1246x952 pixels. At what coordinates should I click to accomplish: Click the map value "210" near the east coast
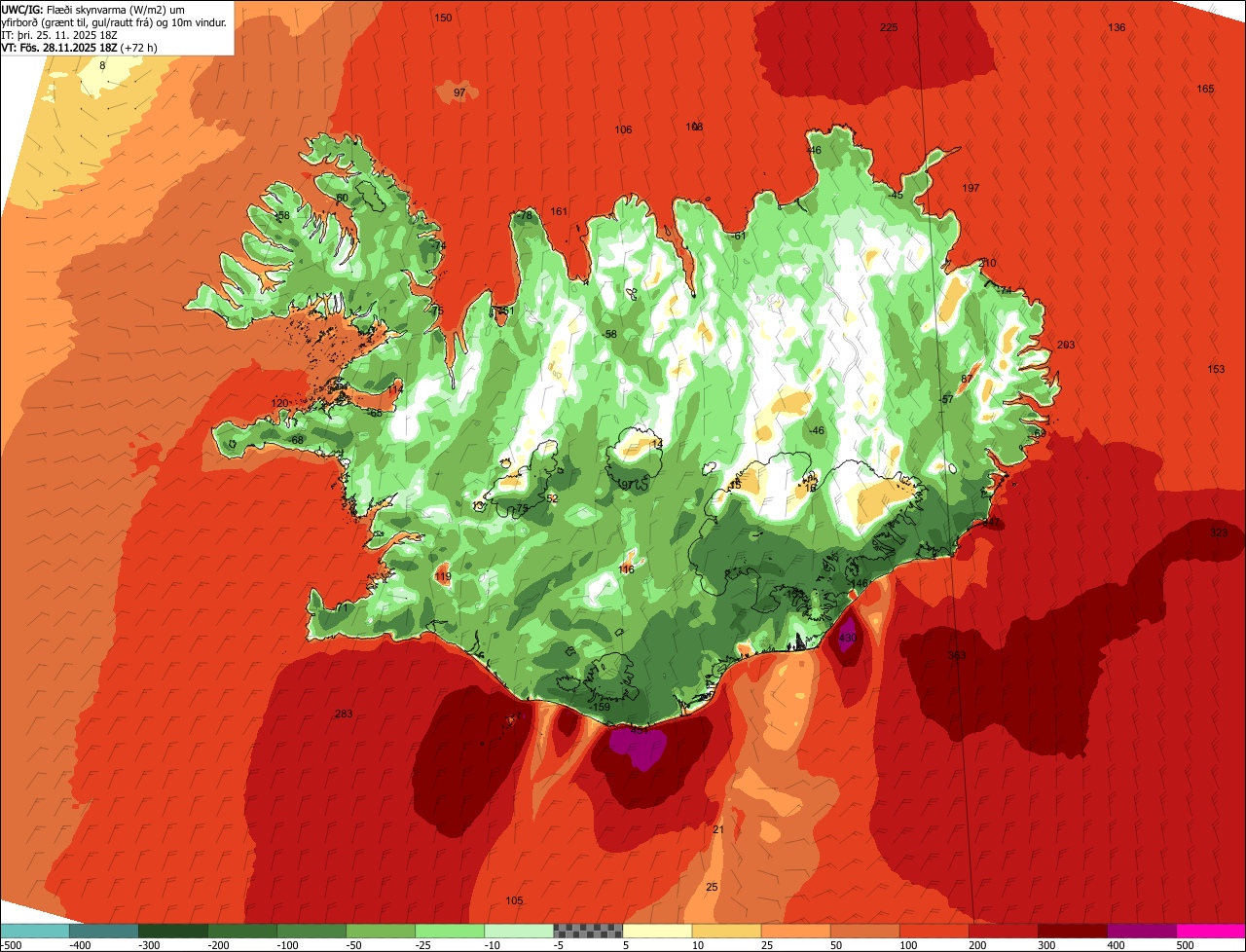988,263
